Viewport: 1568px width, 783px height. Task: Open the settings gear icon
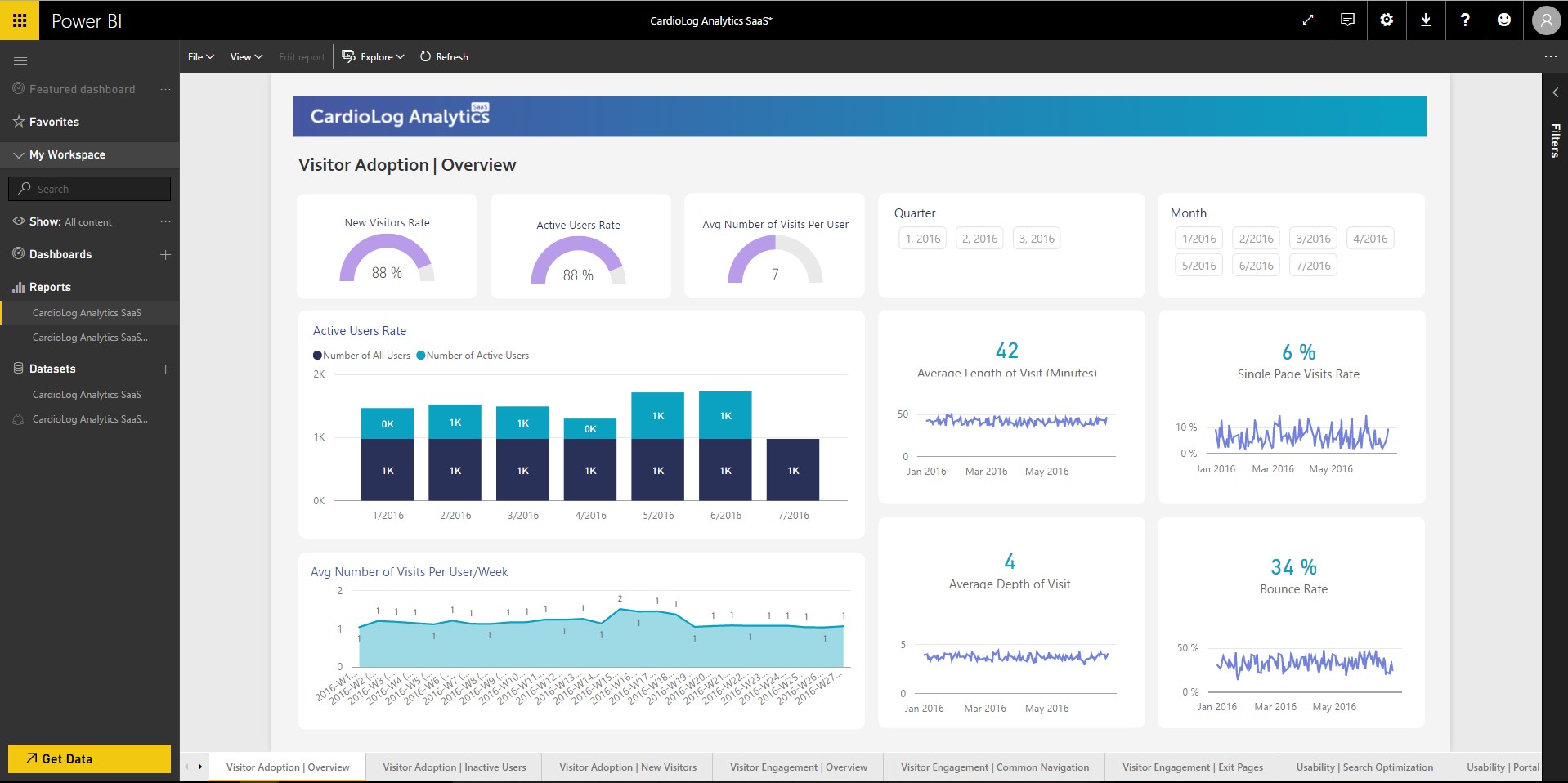click(x=1387, y=20)
